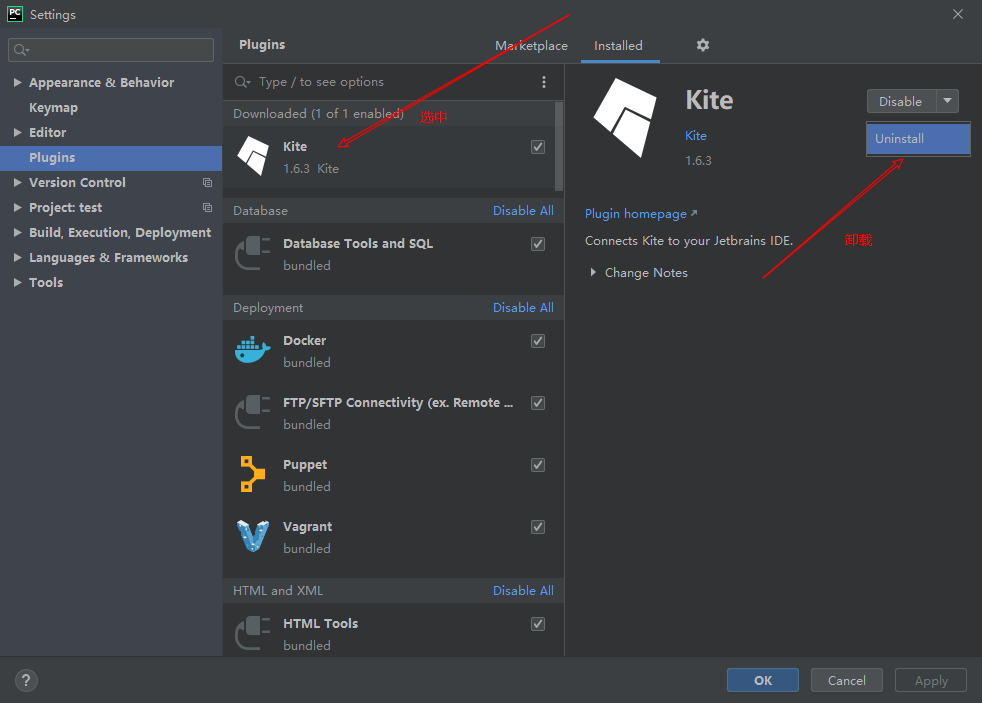
Task: Select Appearance & Behavior in settings tree
Action: click(101, 82)
